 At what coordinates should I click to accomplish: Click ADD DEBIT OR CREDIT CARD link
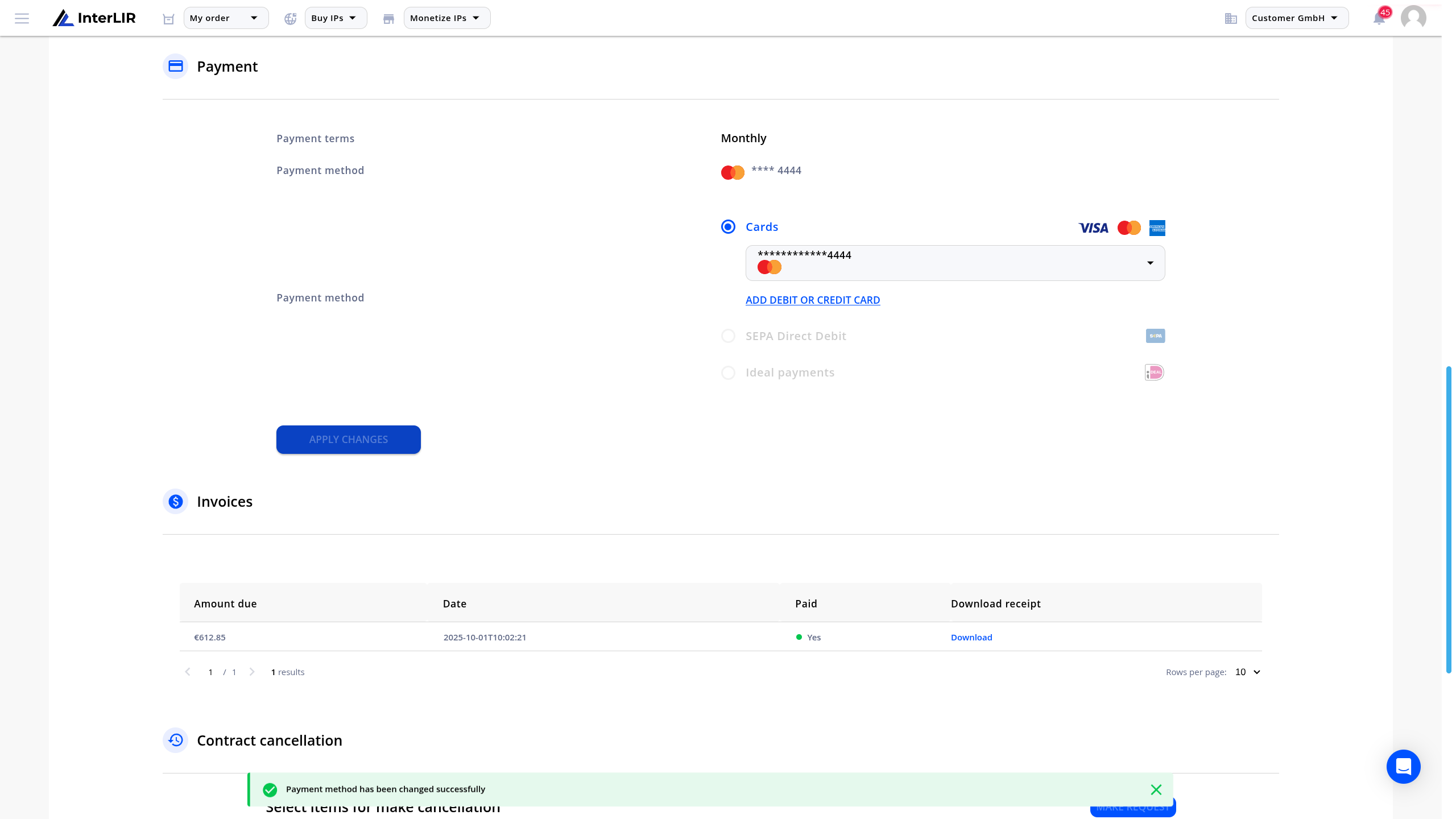(813, 300)
